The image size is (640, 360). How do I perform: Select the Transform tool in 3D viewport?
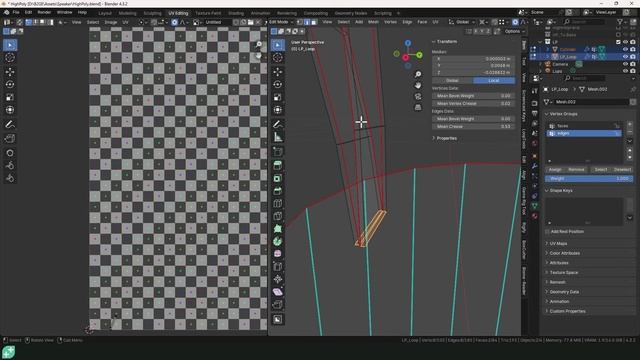click(x=278, y=110)
